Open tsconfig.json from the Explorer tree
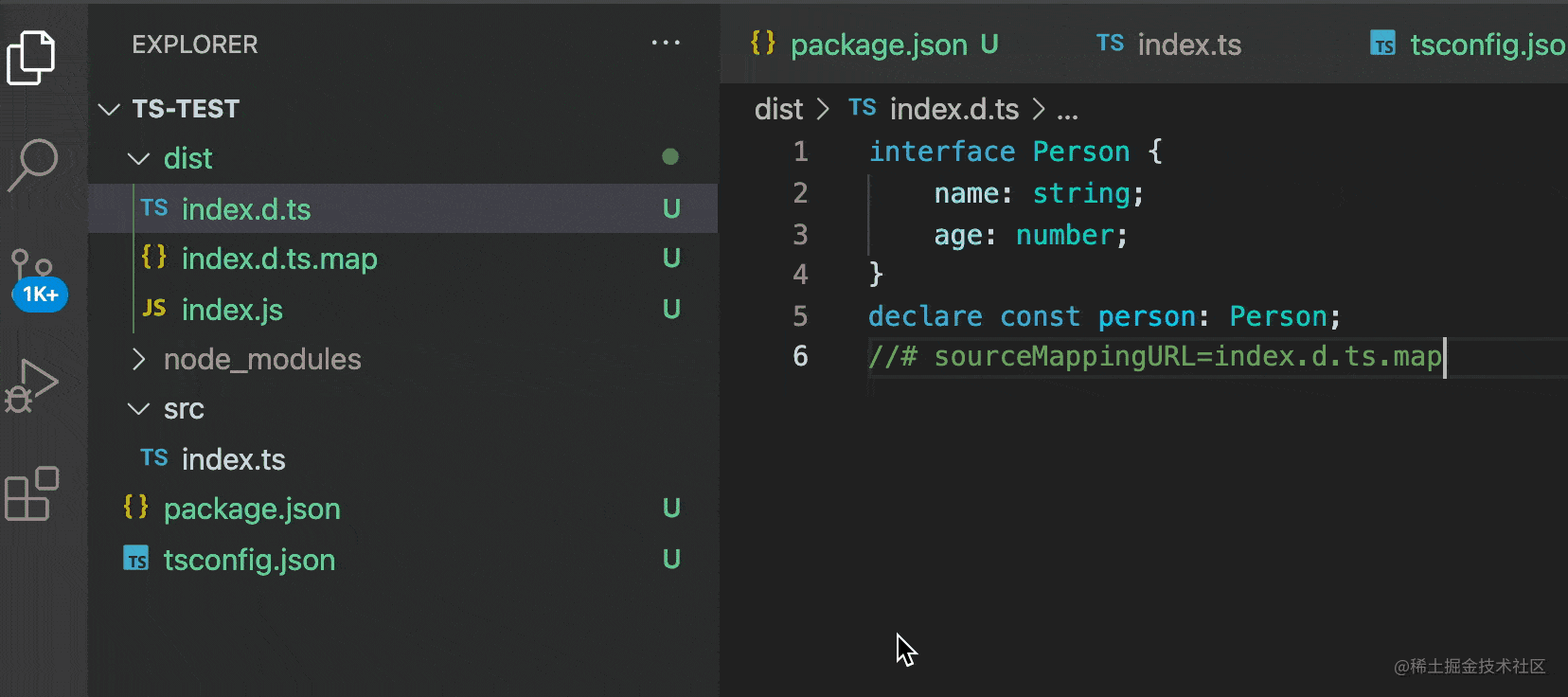Viewport: 1568px width, 697px height. [249, 561]
